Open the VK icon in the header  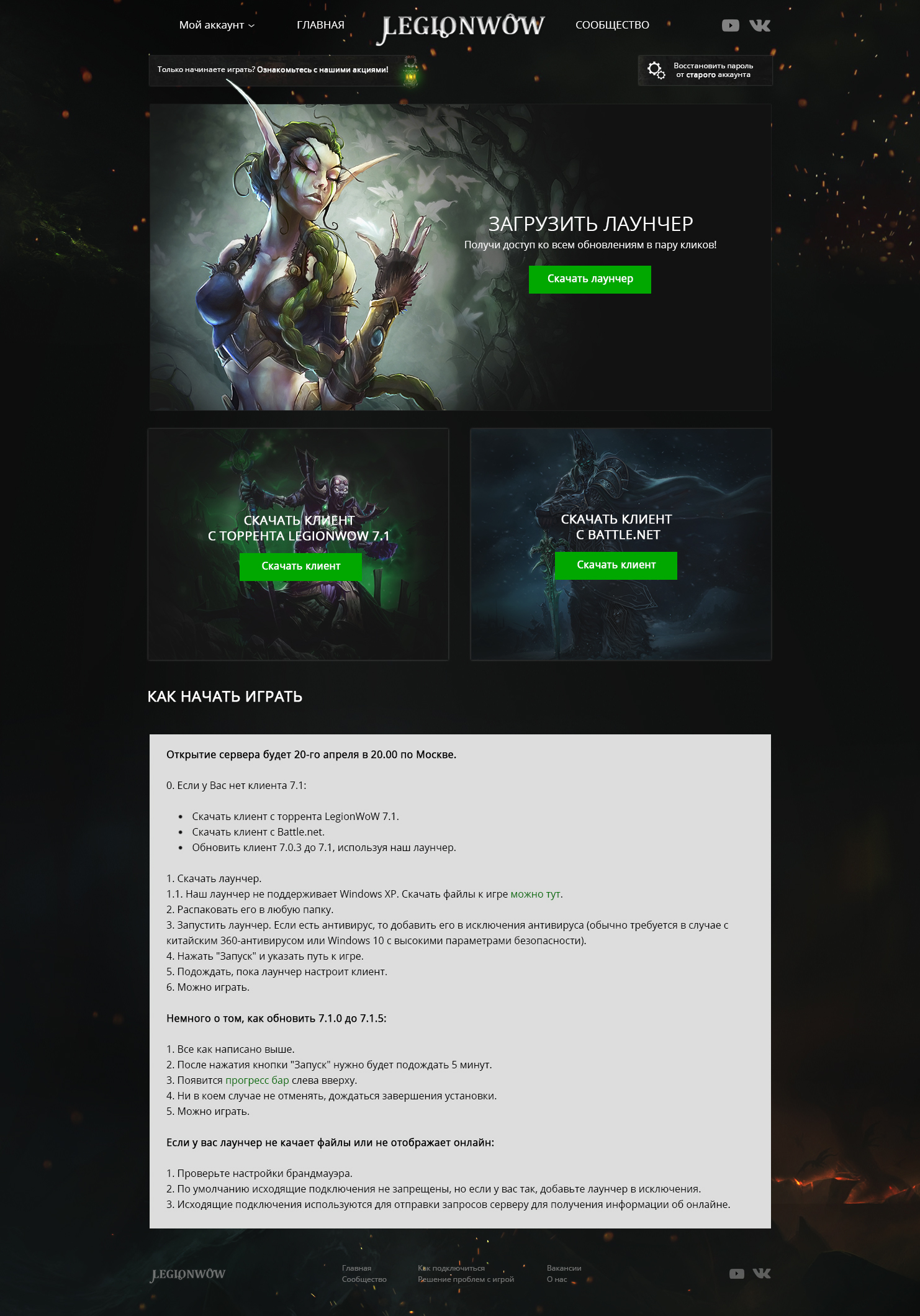(759, 25)
